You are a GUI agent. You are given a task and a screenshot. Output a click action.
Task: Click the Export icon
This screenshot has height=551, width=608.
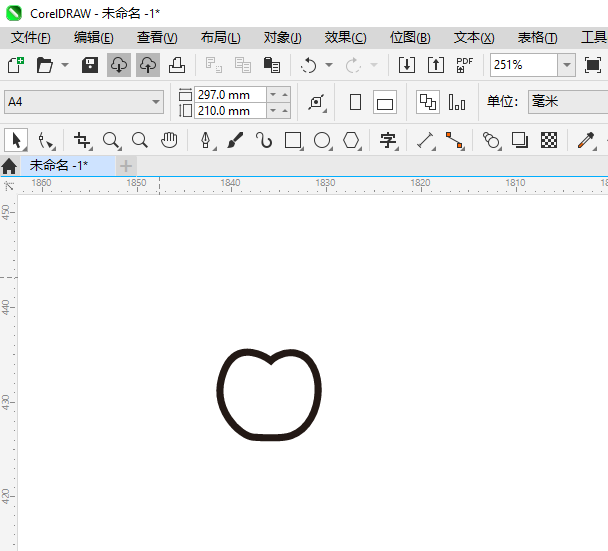[x=436, y=65]
